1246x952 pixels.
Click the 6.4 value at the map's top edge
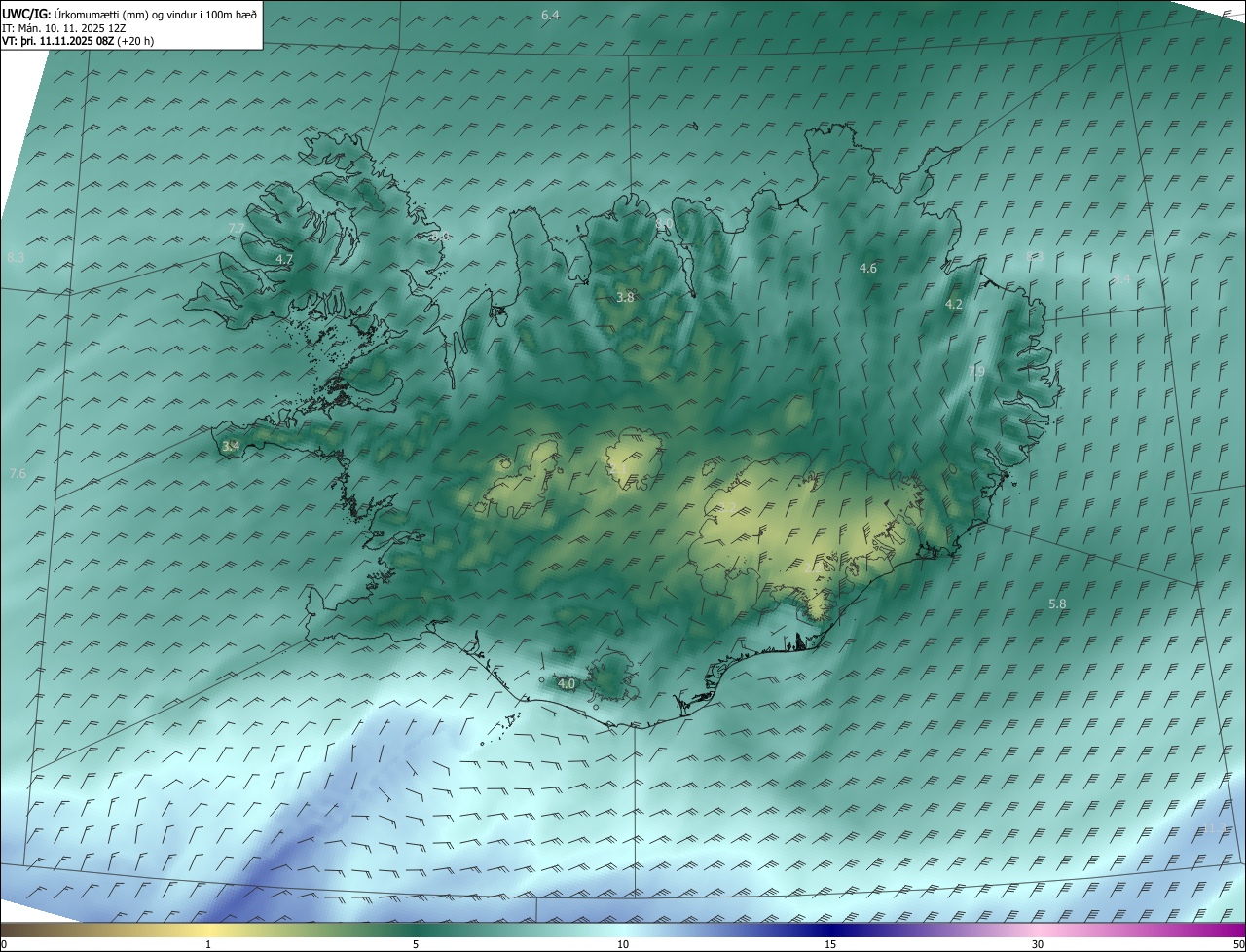pos(550,15)
